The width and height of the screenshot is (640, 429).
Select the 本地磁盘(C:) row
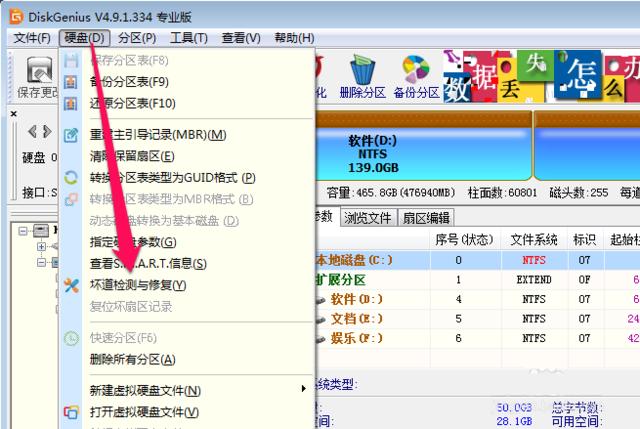point(478,260)
